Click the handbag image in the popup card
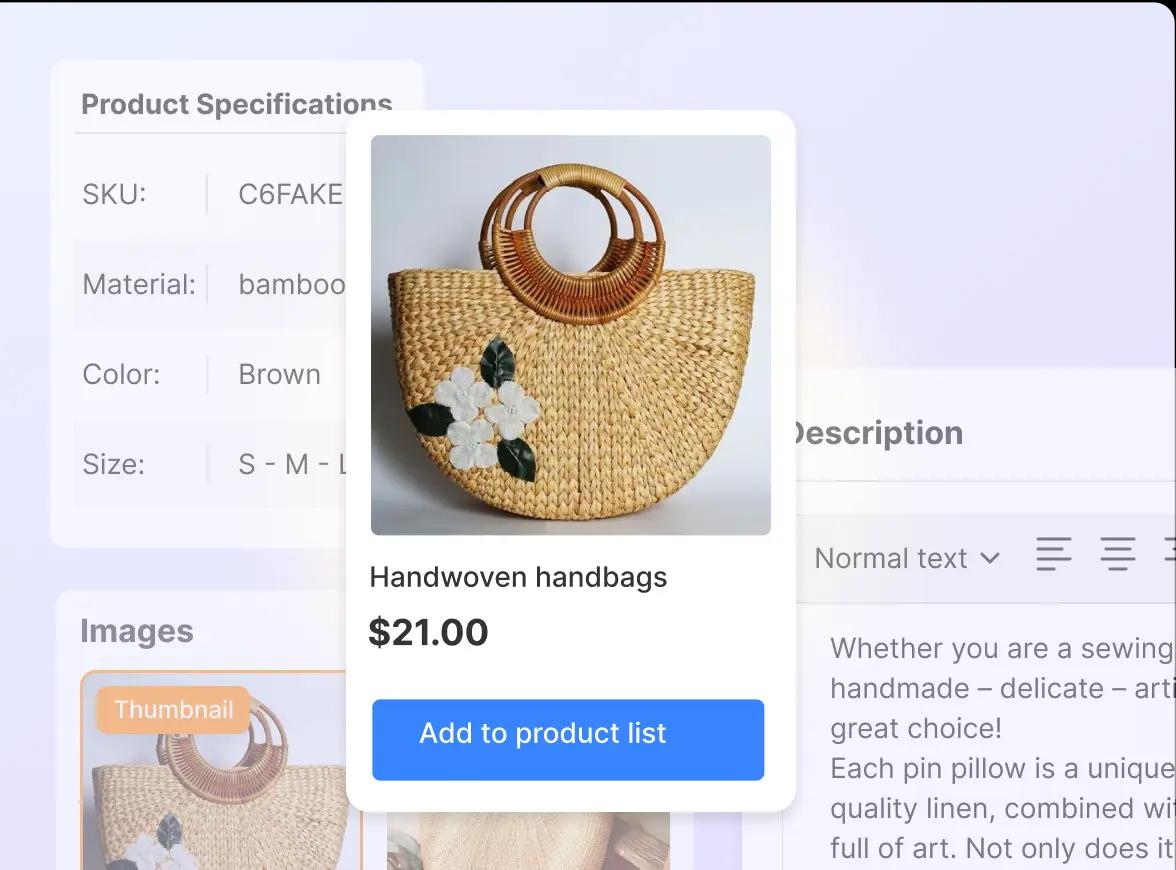1176x870 pixels. tap(570, 335)
